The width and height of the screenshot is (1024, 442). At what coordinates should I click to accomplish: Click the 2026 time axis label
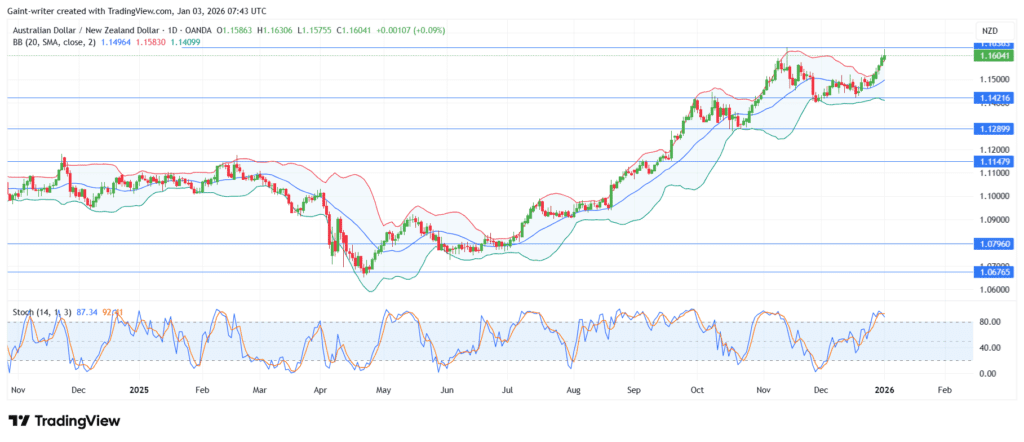(x=884, y=390)
